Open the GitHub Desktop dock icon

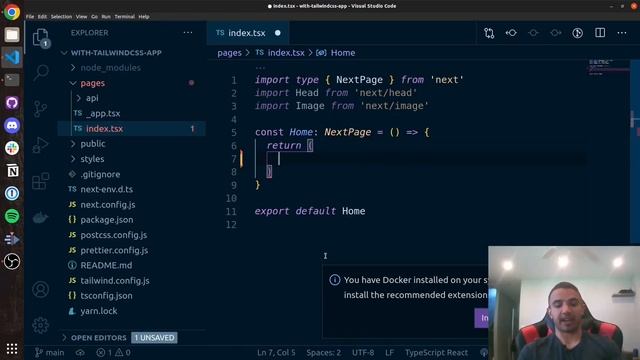tap(12, 102)
